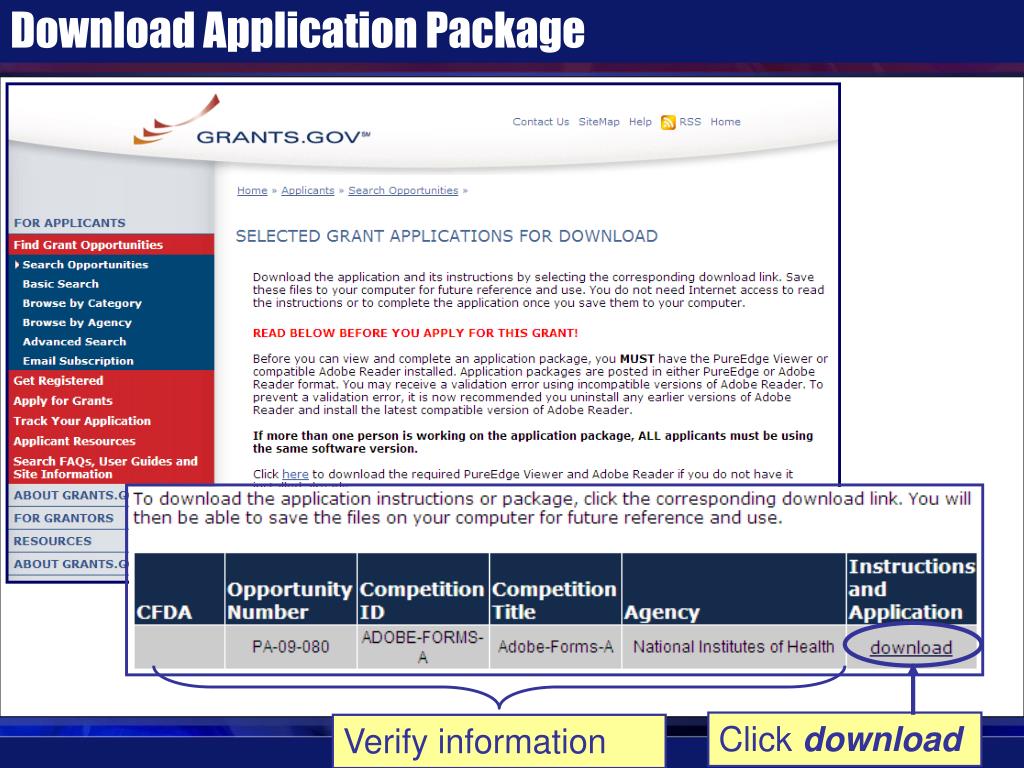Select the ADOBE-FORMS-A competition ID cell

coord(423,647)
